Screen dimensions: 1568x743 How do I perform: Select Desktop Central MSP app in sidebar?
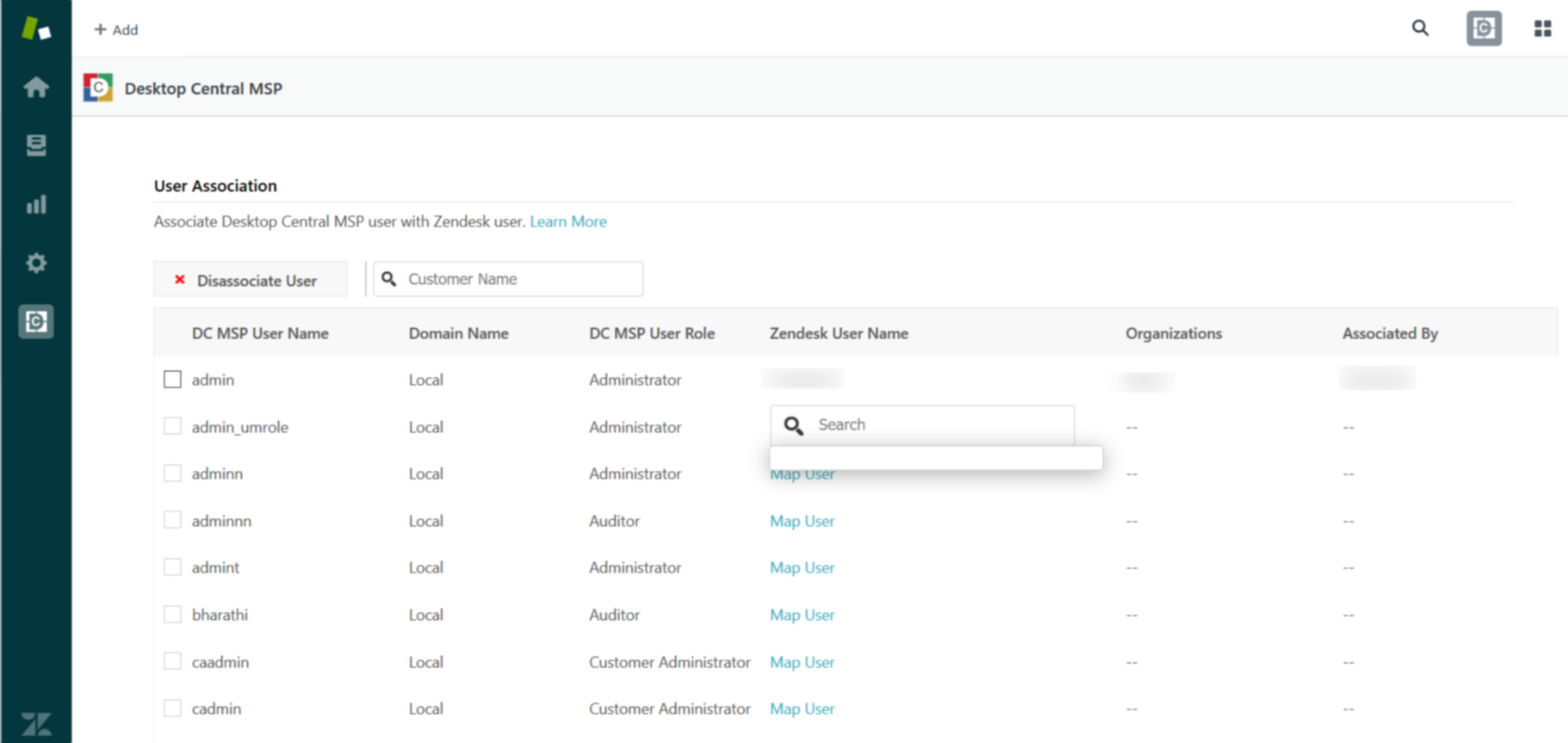[x=36, y=321]
